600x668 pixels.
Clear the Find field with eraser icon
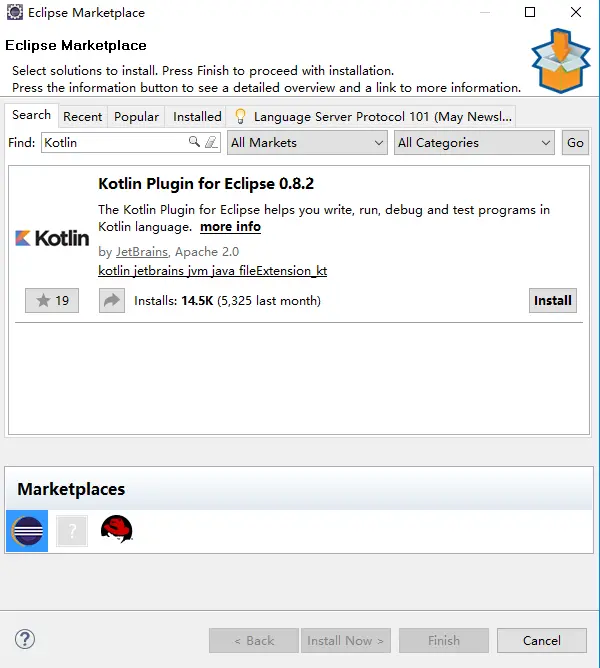[x=211, y=142]
